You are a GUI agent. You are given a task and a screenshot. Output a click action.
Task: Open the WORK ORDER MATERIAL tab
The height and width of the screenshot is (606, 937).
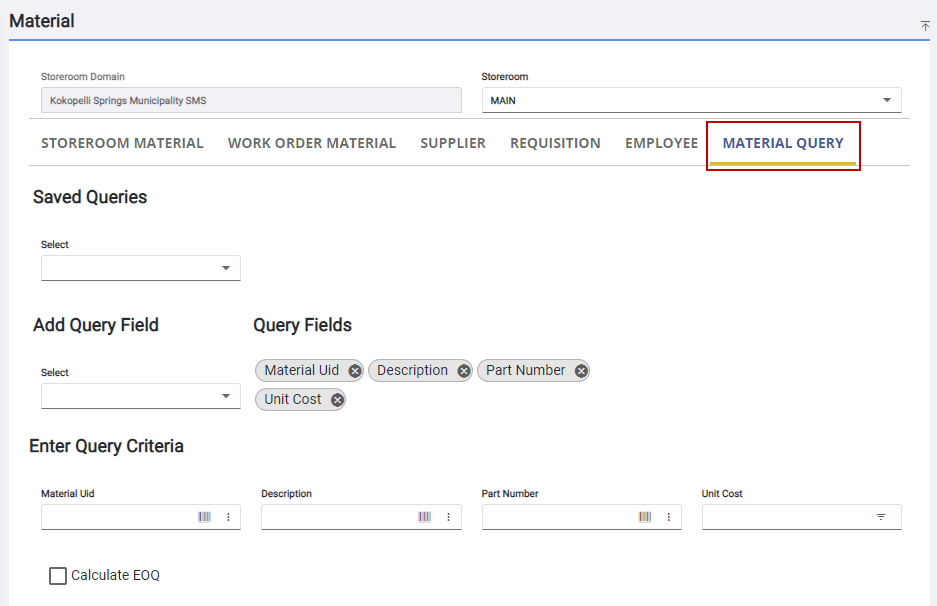(311, 143)
